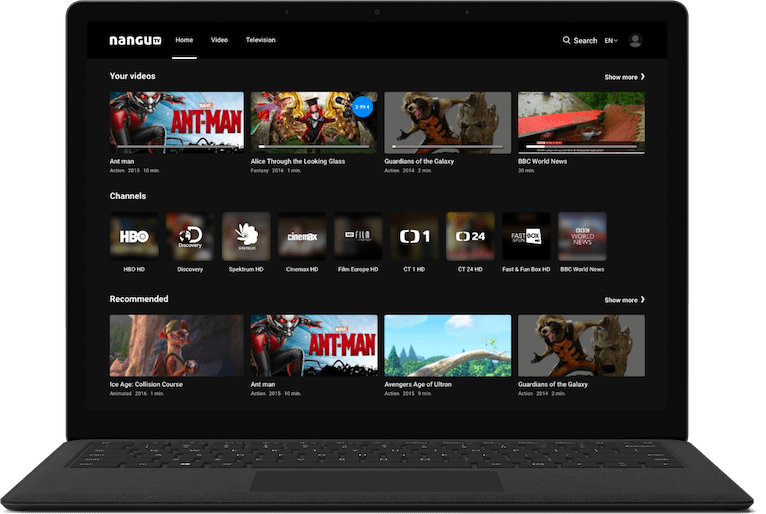
Task: Select the Spektrum HD channel icon
Action: (246, 236)
